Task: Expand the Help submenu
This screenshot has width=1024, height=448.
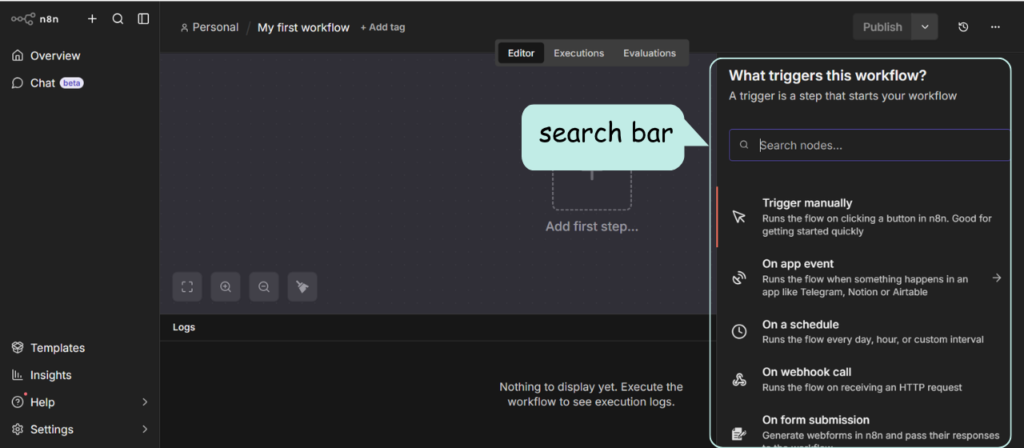Action: click(x=144, y=402)
